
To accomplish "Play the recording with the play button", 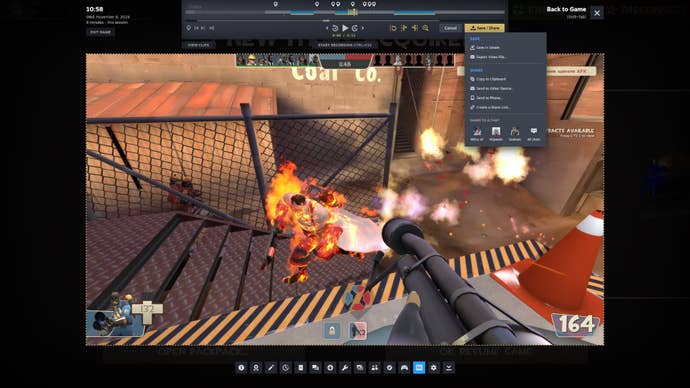I will tap(345, 28).
